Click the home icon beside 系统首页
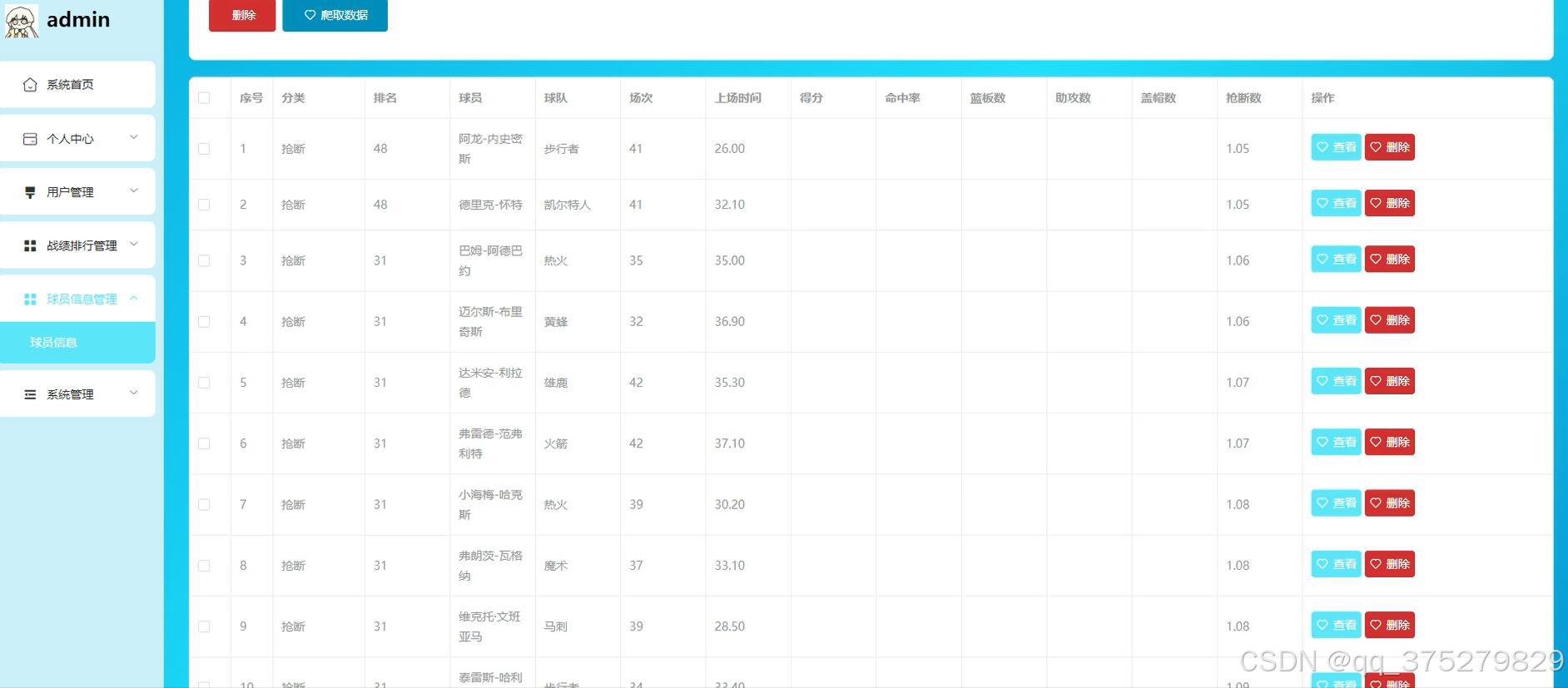The image size is (1568, 688). 30,85
